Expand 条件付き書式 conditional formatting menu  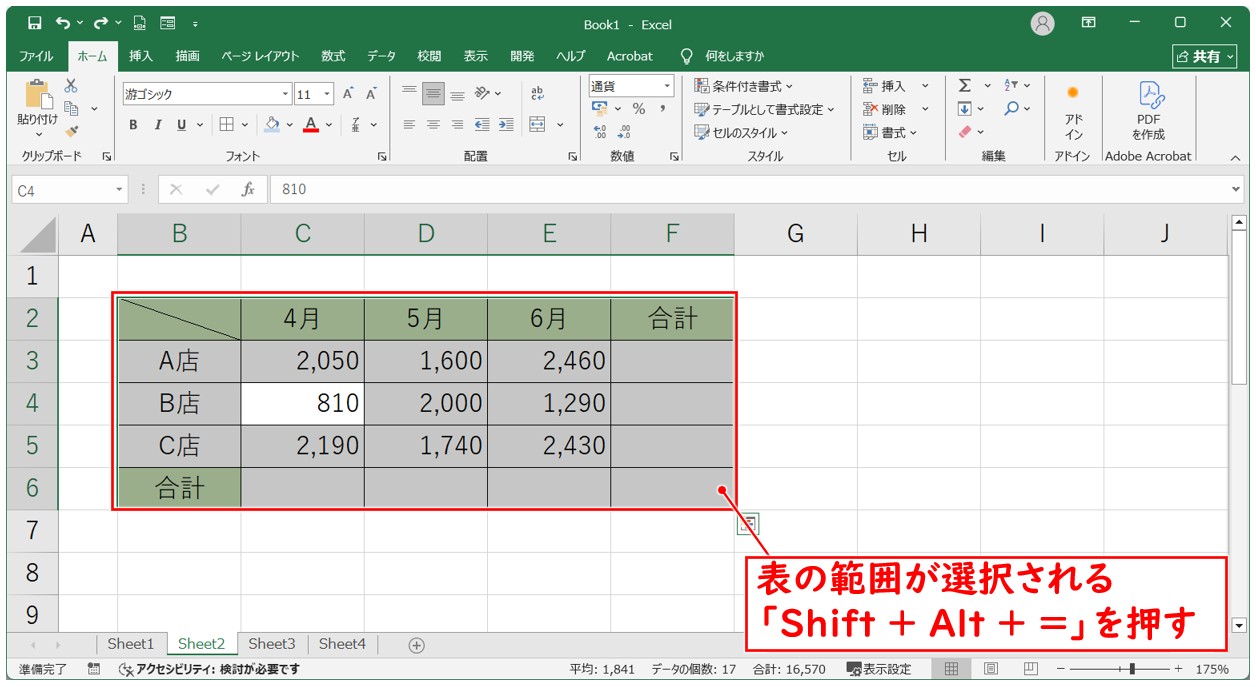(744, 86)
